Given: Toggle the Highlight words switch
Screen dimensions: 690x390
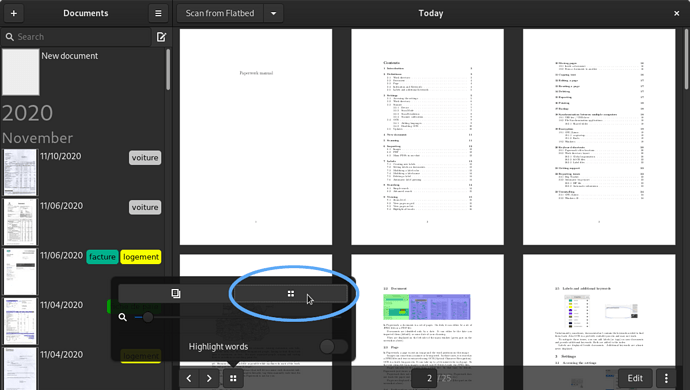Looking at the screenshot, I should (x=334, y=346).
